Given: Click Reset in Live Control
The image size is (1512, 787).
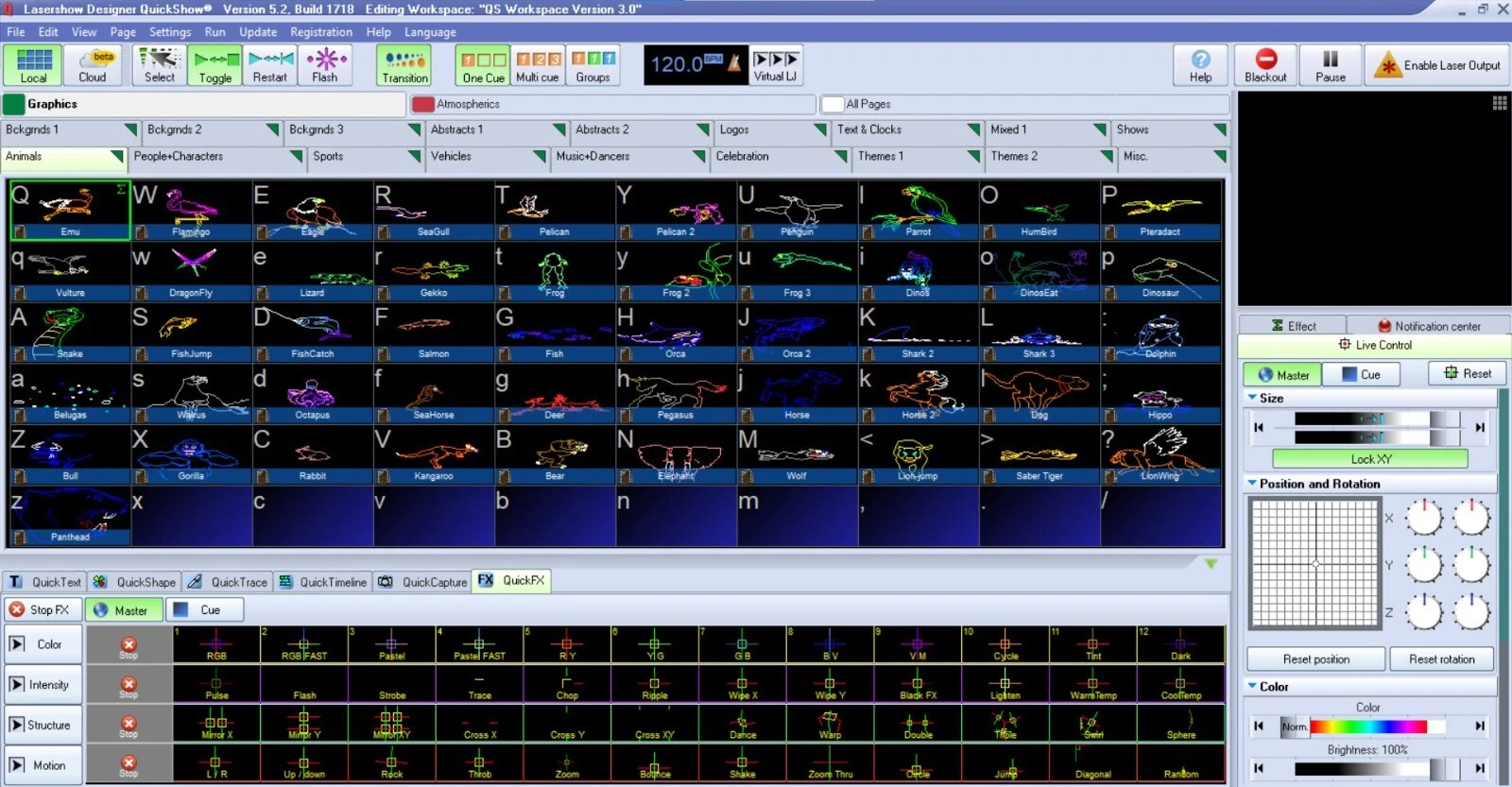Looking at the screenshot, I should 1468,373.
